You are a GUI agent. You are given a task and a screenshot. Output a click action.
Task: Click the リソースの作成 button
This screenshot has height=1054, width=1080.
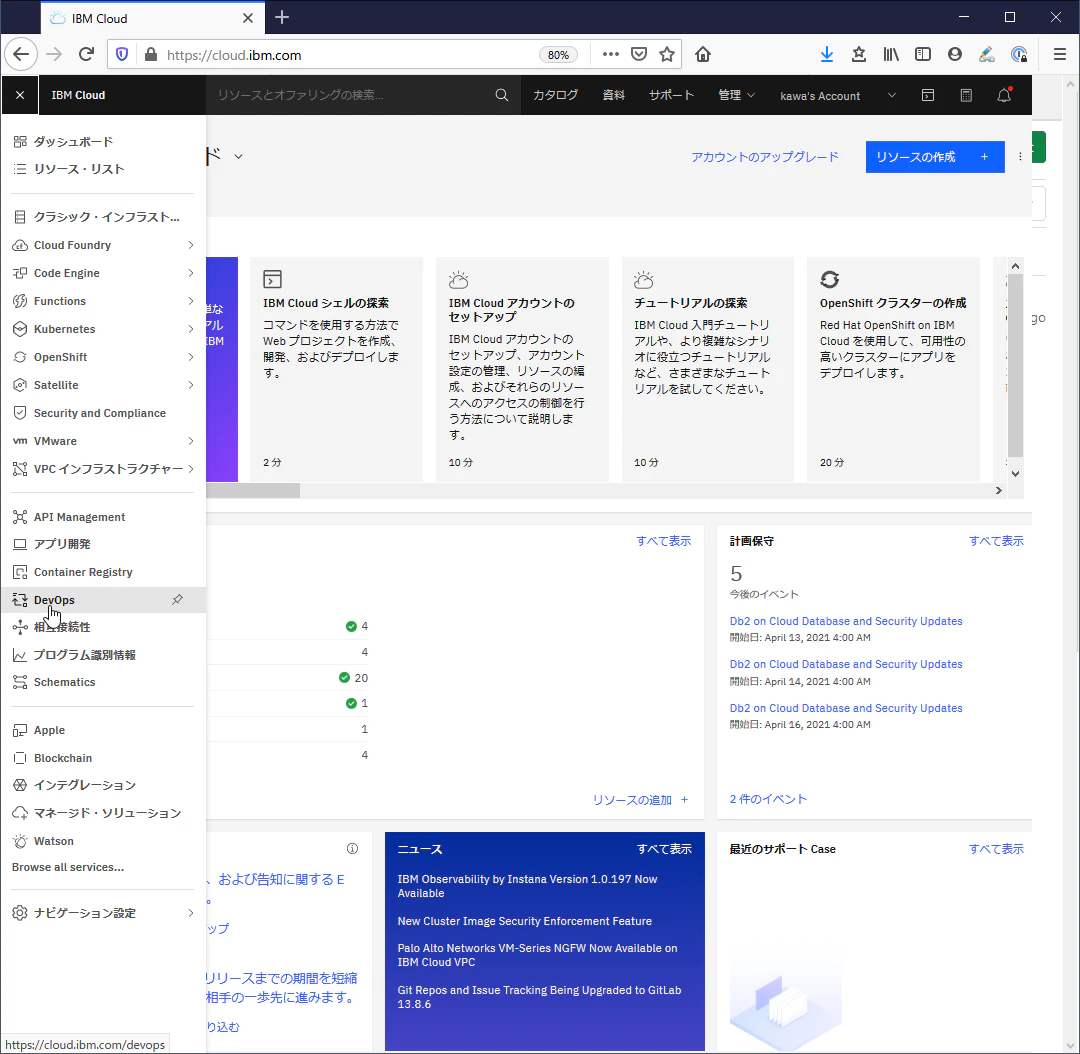[x=935, y=157]
